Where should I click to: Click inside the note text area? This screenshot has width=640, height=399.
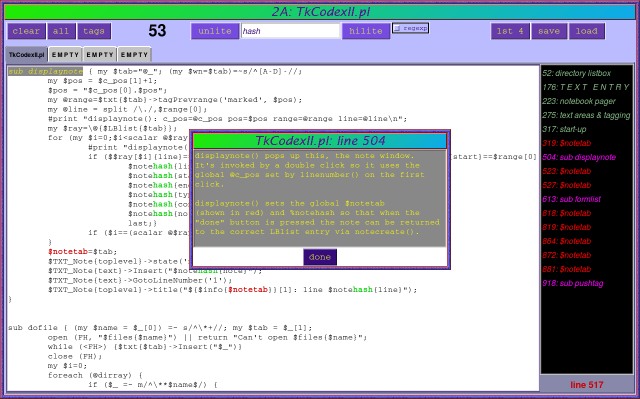coord(320,198)
